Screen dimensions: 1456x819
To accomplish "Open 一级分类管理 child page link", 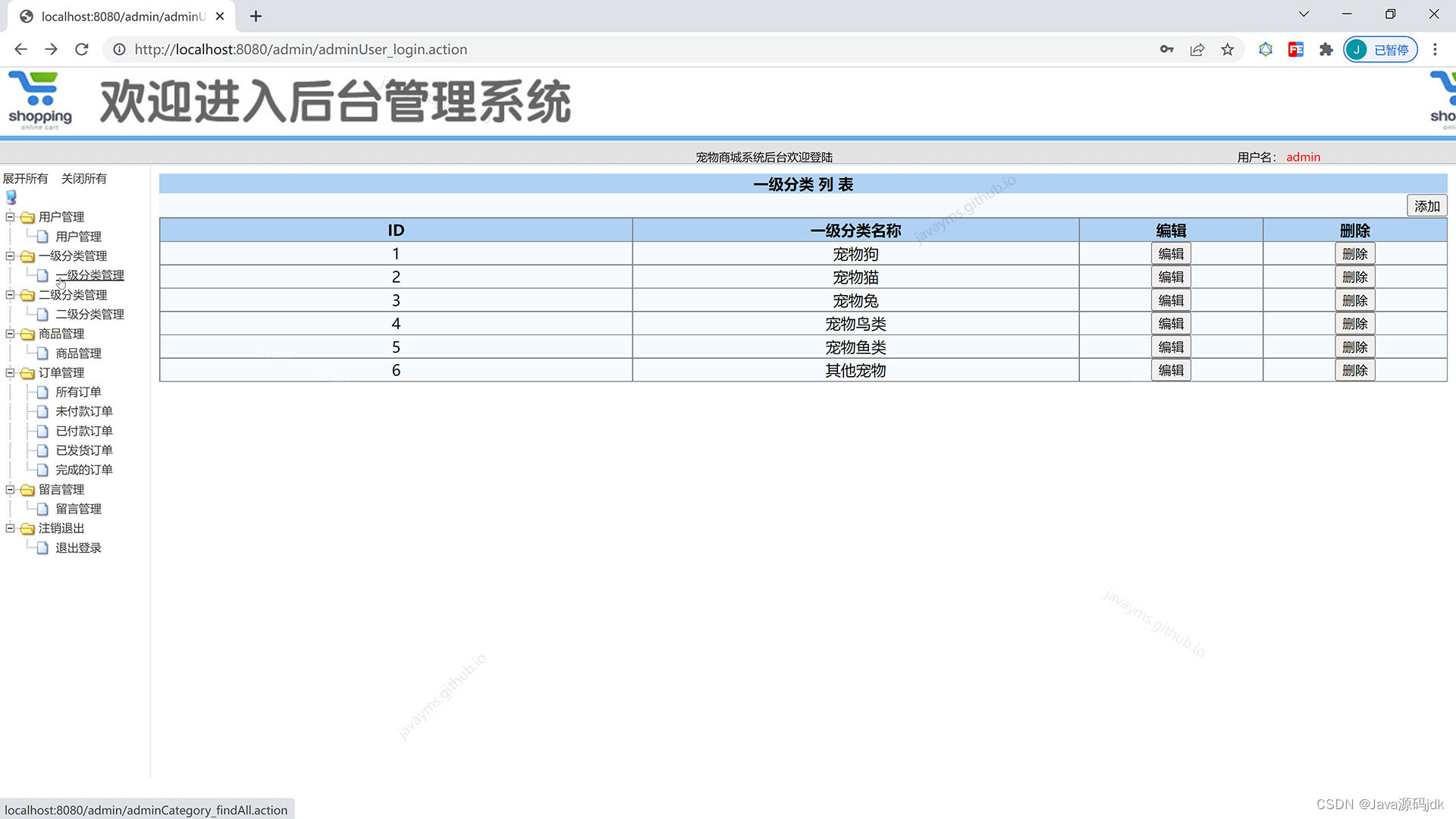I will click(89, 275).
